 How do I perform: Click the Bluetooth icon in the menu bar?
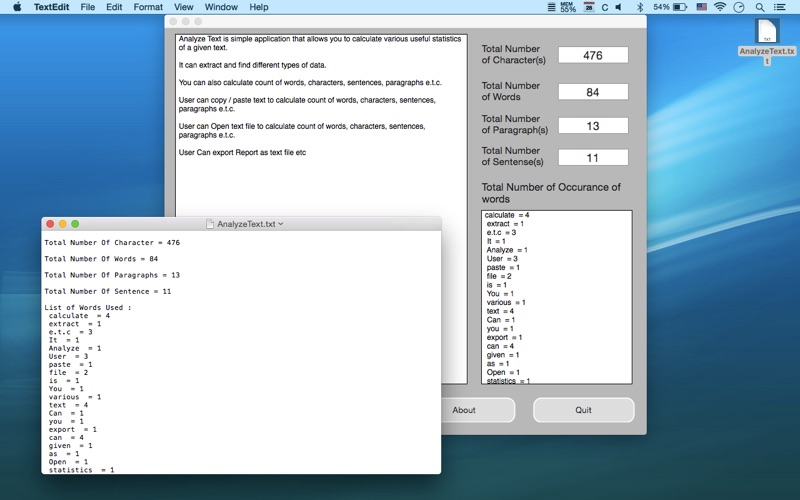pos(640,7)
